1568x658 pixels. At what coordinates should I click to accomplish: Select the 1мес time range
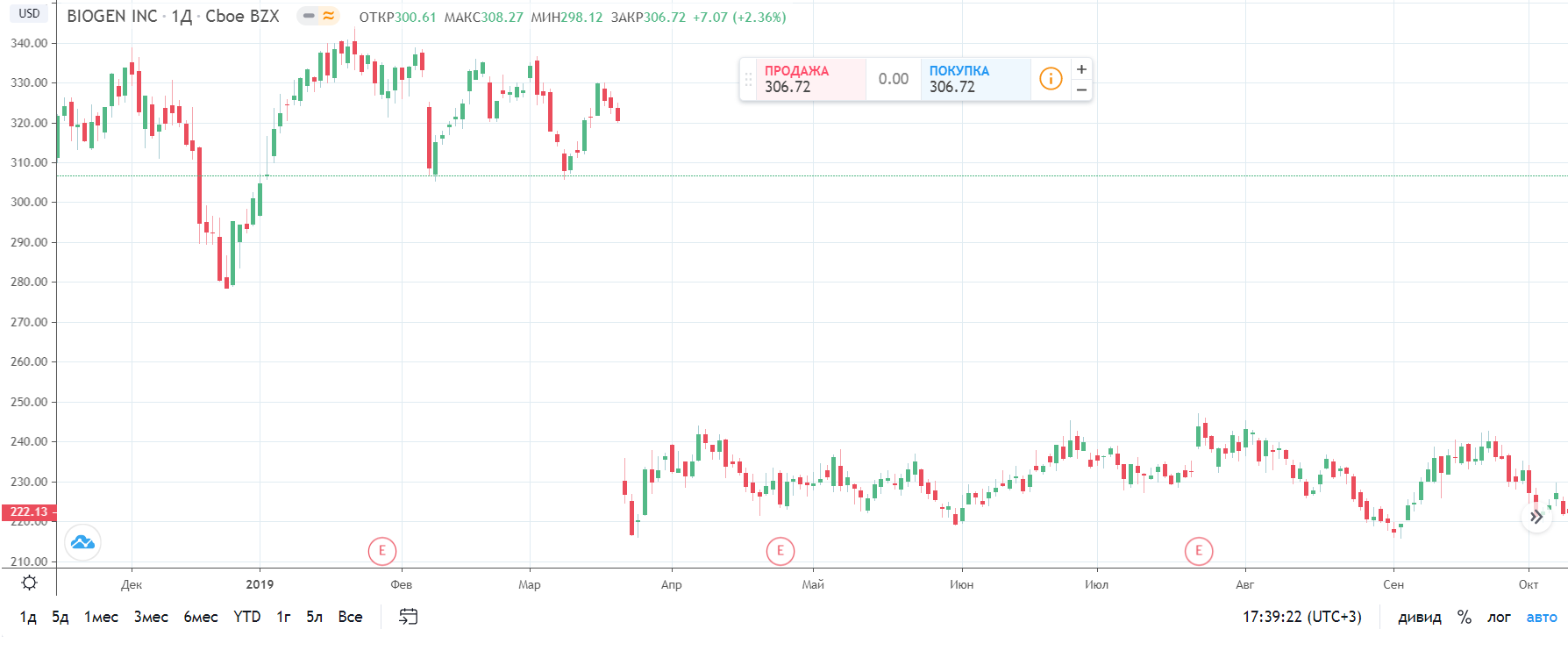(x=101, y=617)
